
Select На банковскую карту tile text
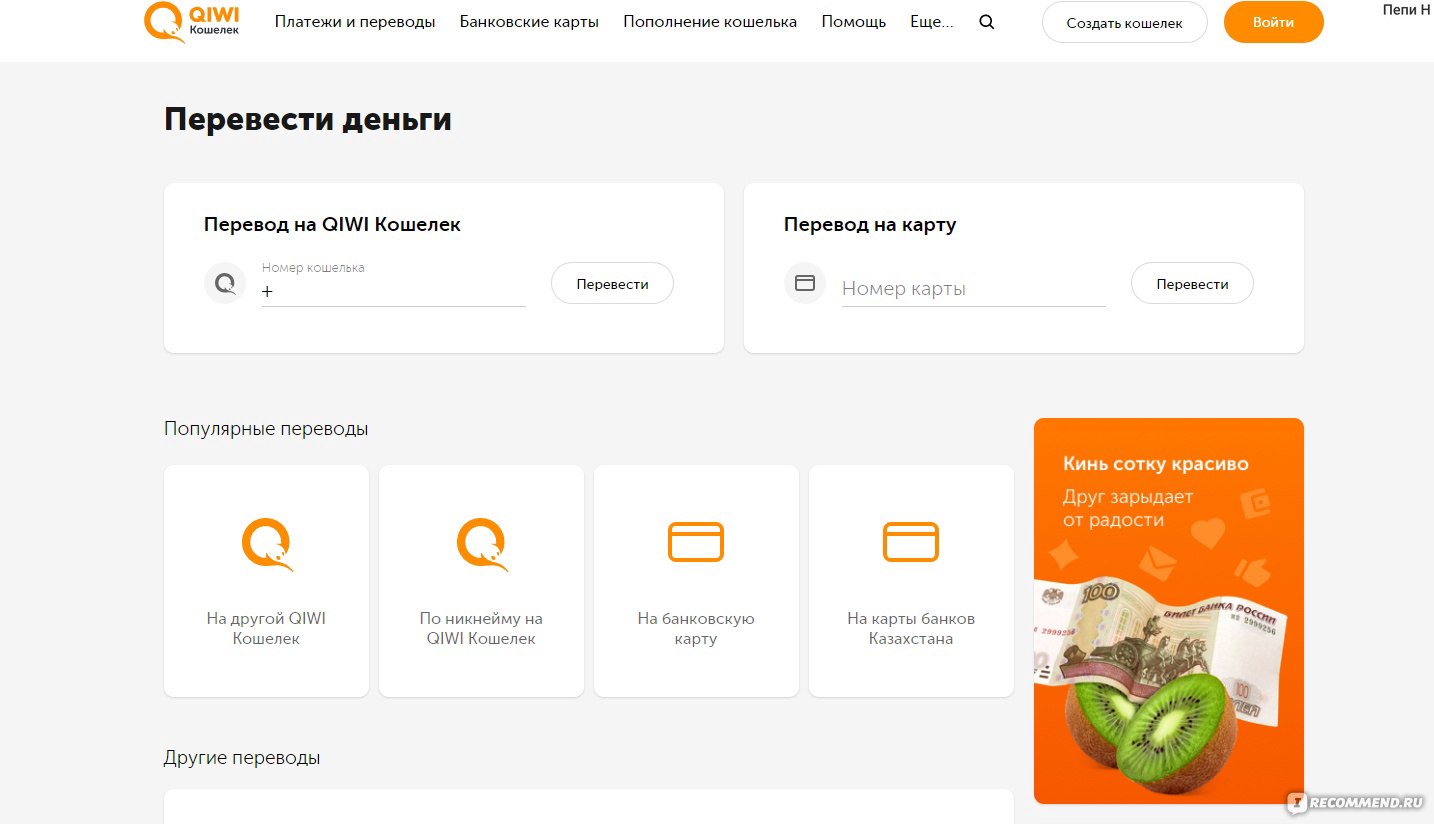696,628
